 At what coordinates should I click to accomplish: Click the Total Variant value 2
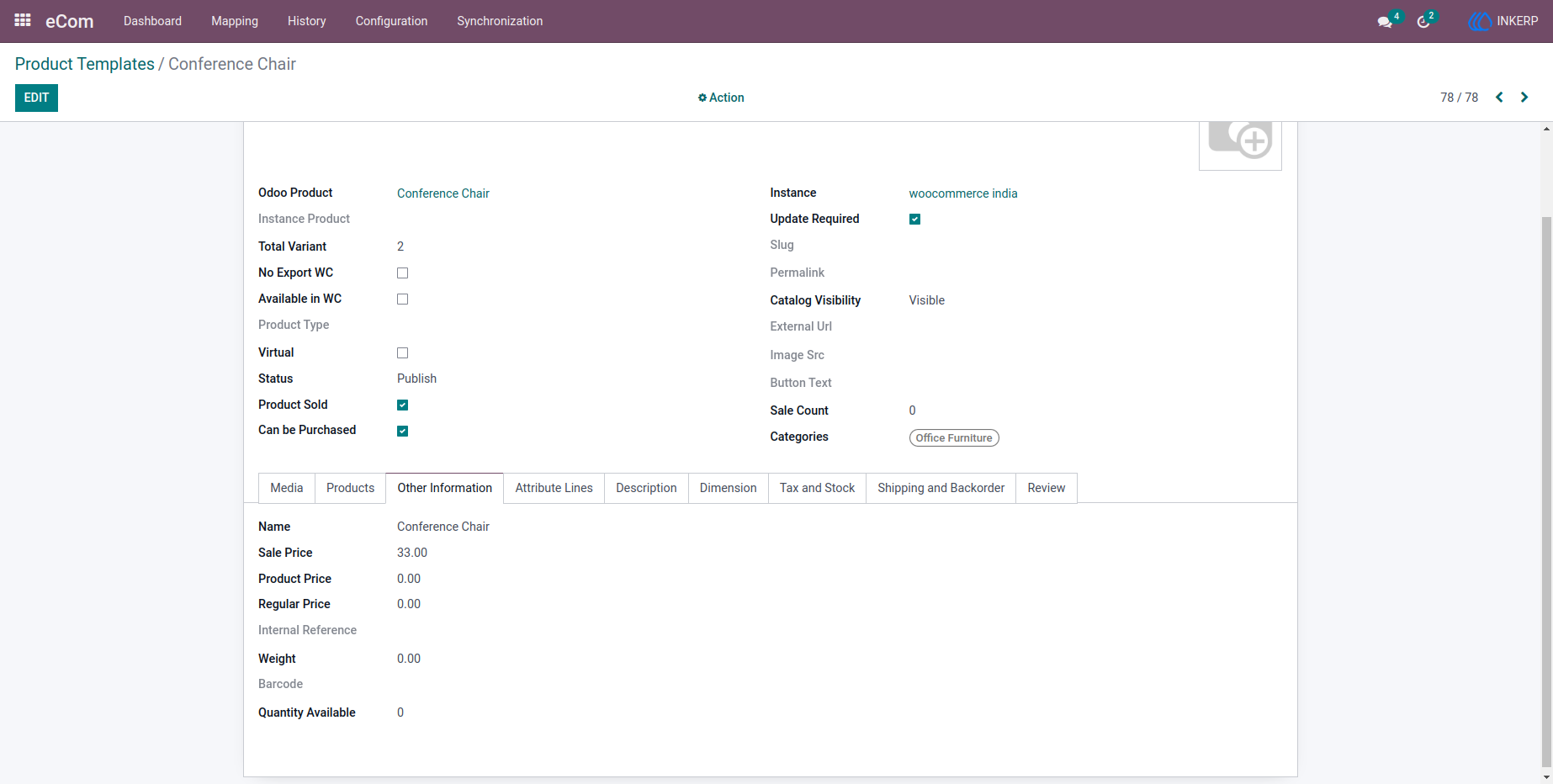pos(400,246)
